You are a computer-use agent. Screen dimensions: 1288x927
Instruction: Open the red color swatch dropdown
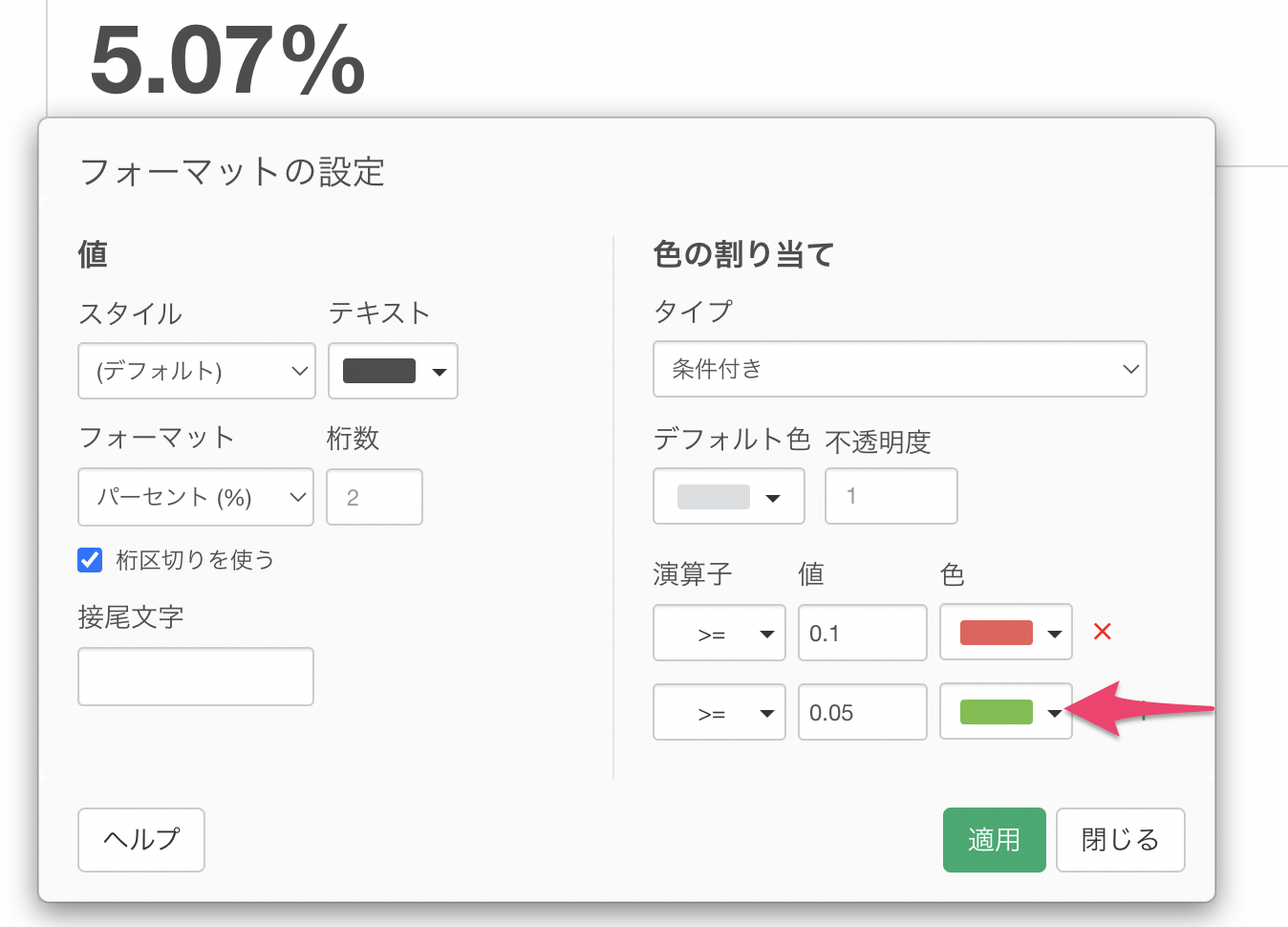tap(1005, 634)
